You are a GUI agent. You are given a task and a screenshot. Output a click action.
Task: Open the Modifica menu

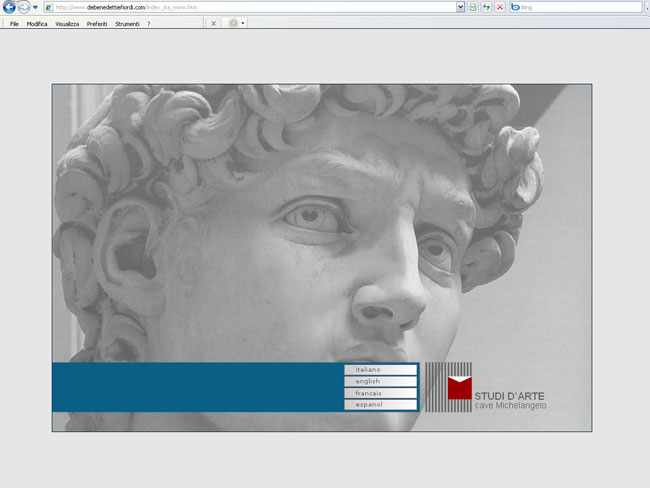pos(37,24)
